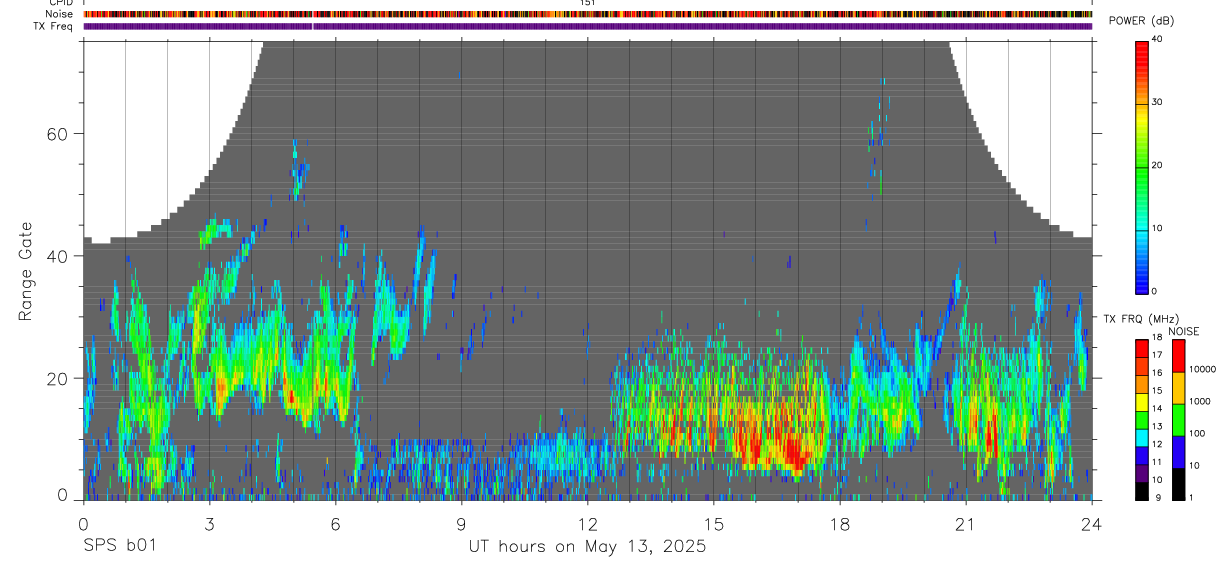Click the red top of POWER colorbar
Image resolution: width=1228 pixels, height=567 pixels.
[x=1142, y=52]
